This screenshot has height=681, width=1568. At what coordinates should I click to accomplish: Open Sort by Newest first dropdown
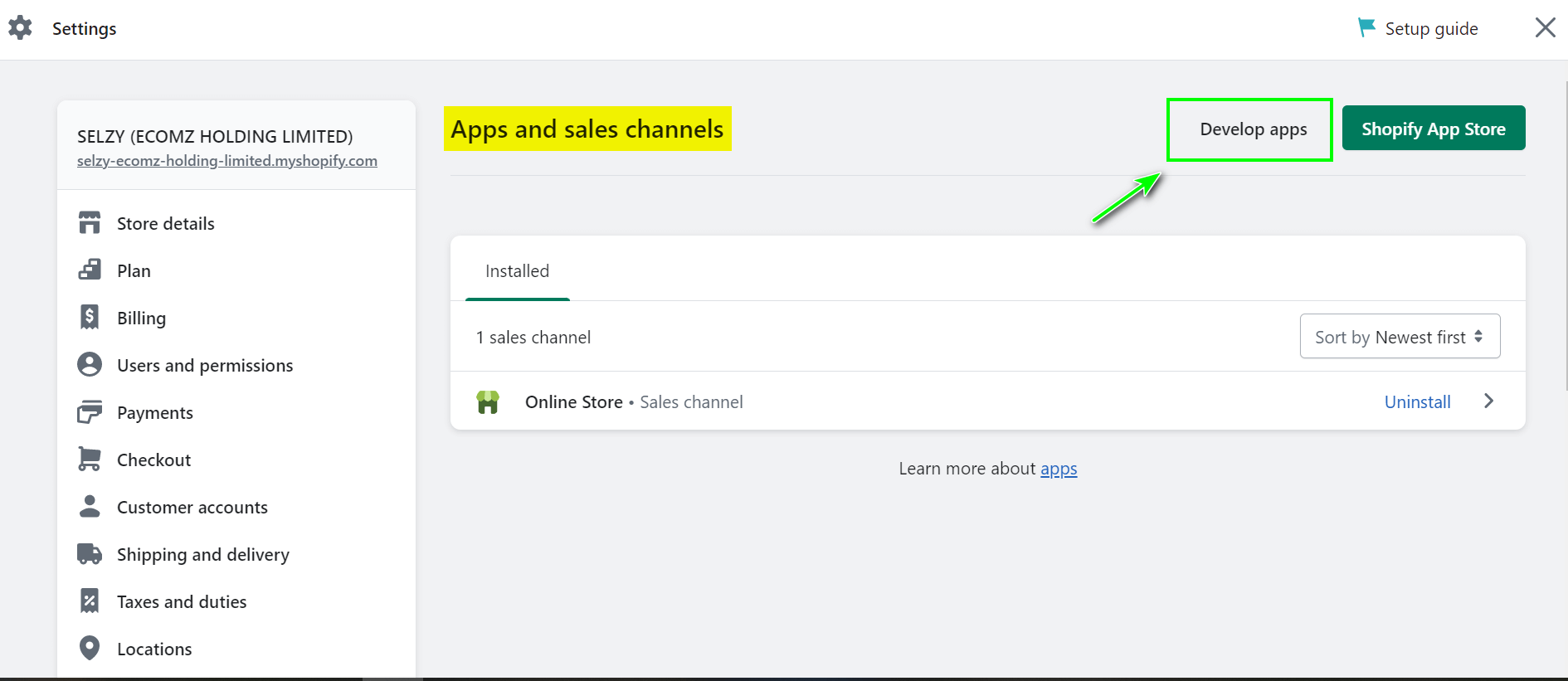click(1400, 336)
